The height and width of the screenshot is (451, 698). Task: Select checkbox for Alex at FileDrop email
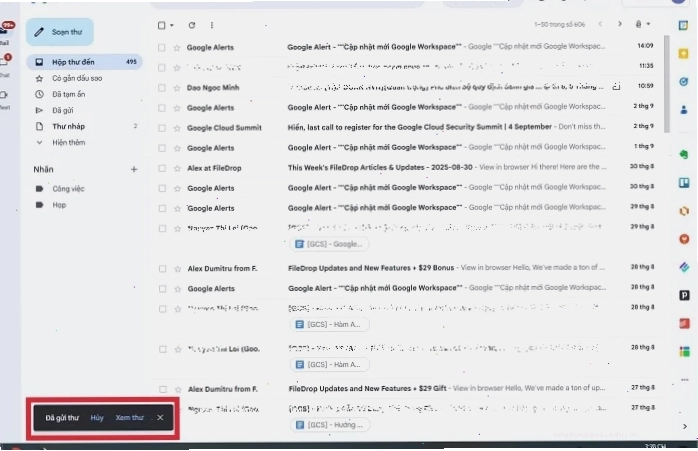162,168
